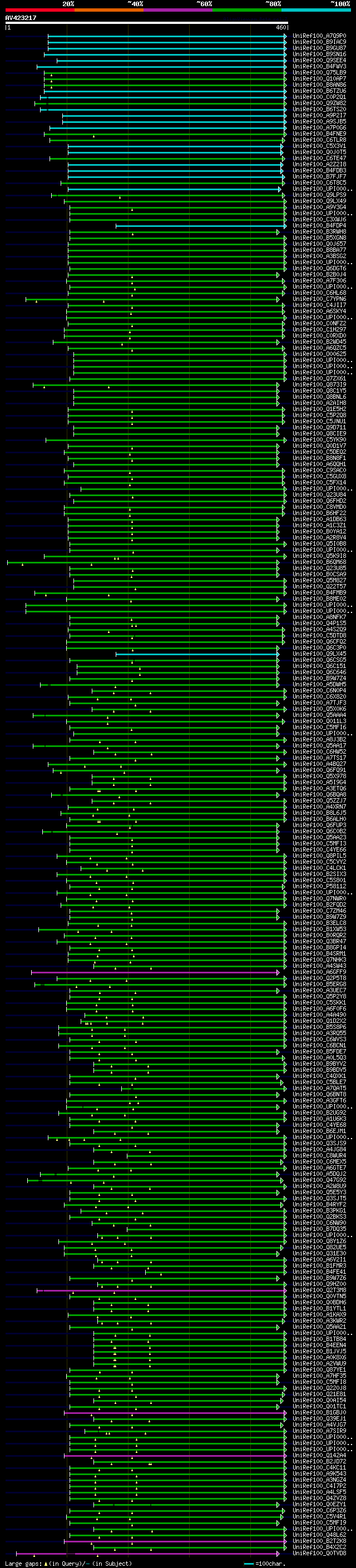Click hit label UniRef100_Q011L3
The image size is (356, 1568).
(x=319, y=721)
